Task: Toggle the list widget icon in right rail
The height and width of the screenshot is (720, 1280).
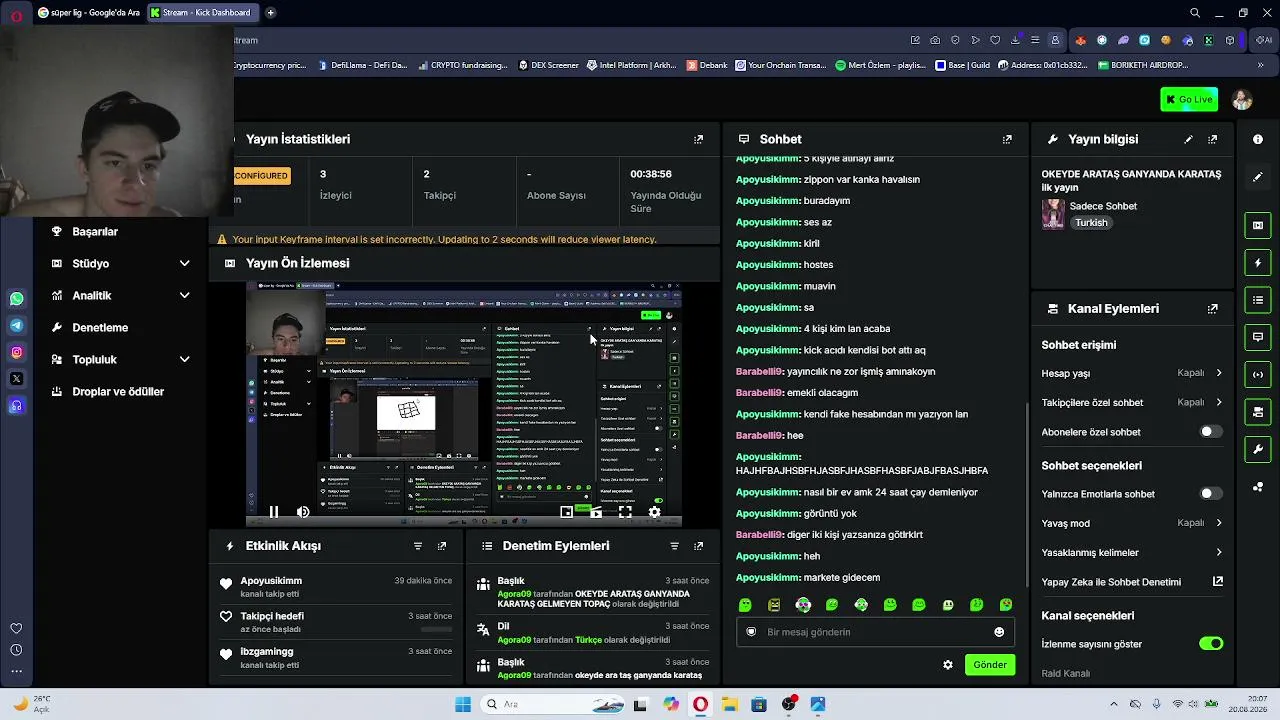Action: (x=1258, y=300)
